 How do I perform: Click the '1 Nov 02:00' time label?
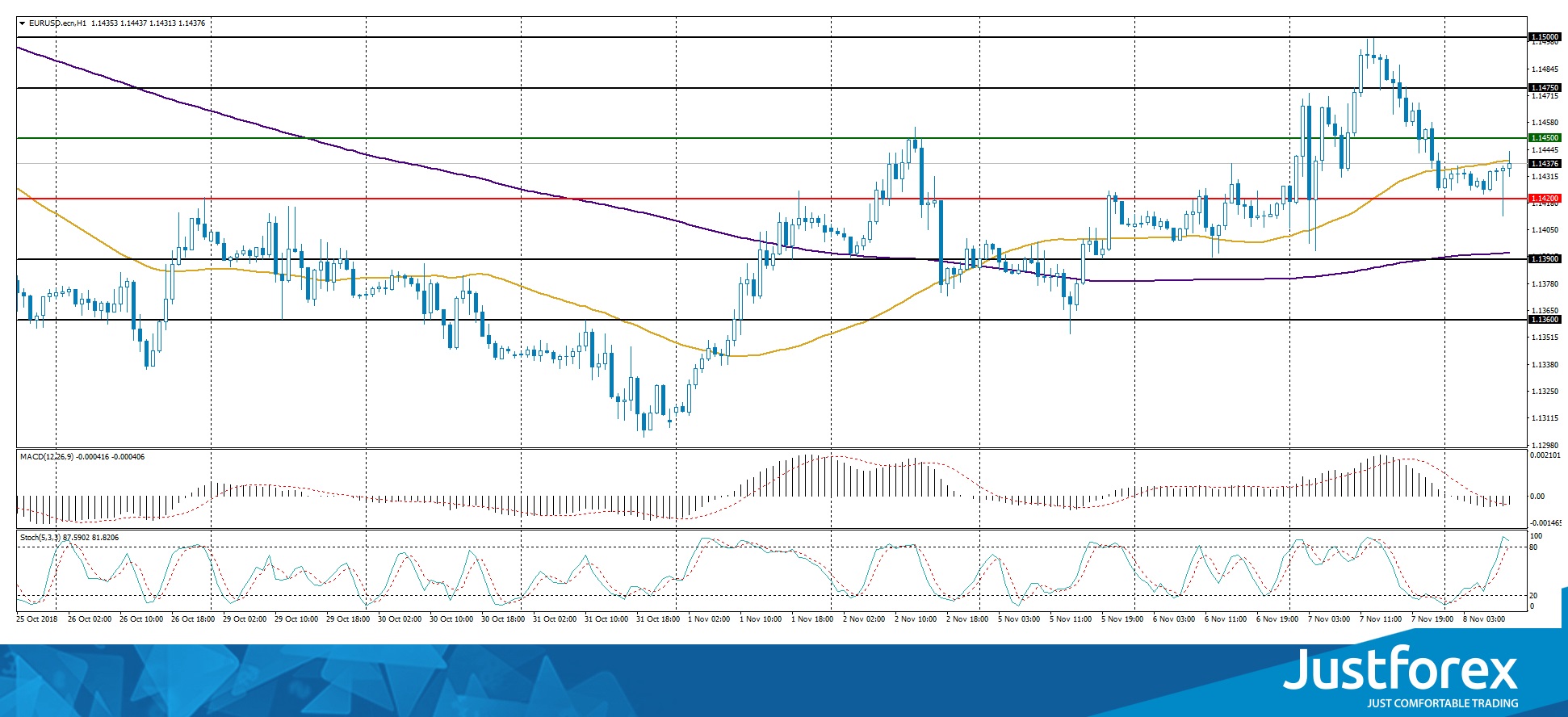click(x=709, y=619)
